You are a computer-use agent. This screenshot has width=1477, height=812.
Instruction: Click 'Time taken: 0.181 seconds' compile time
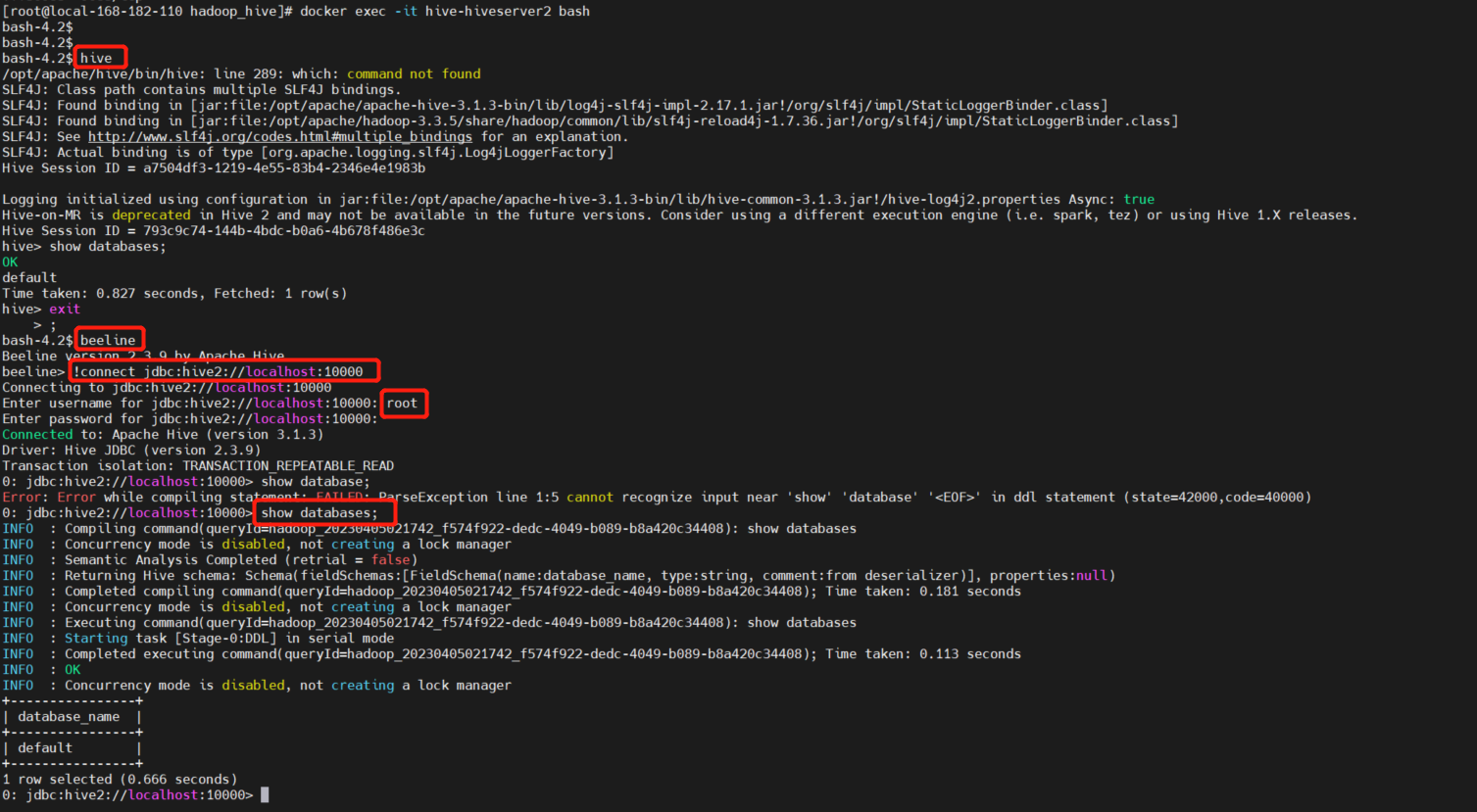(923, 592)
